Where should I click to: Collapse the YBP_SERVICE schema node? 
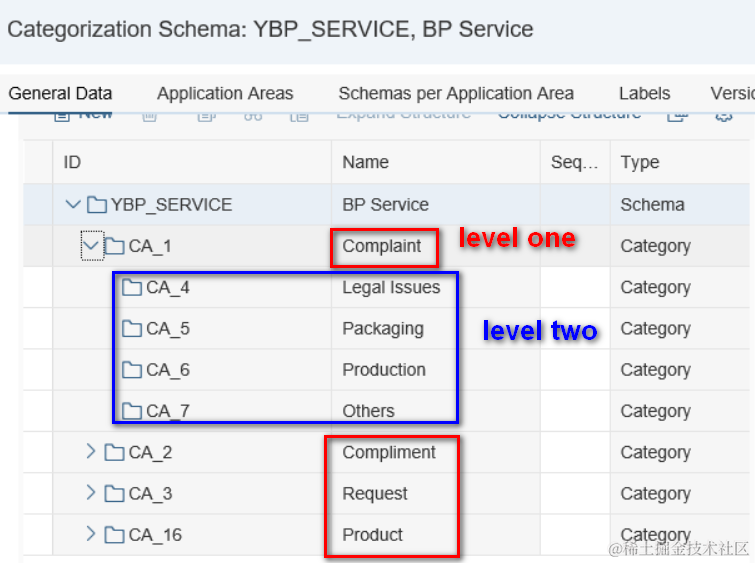pyautogui.click(x=73, y=205)
